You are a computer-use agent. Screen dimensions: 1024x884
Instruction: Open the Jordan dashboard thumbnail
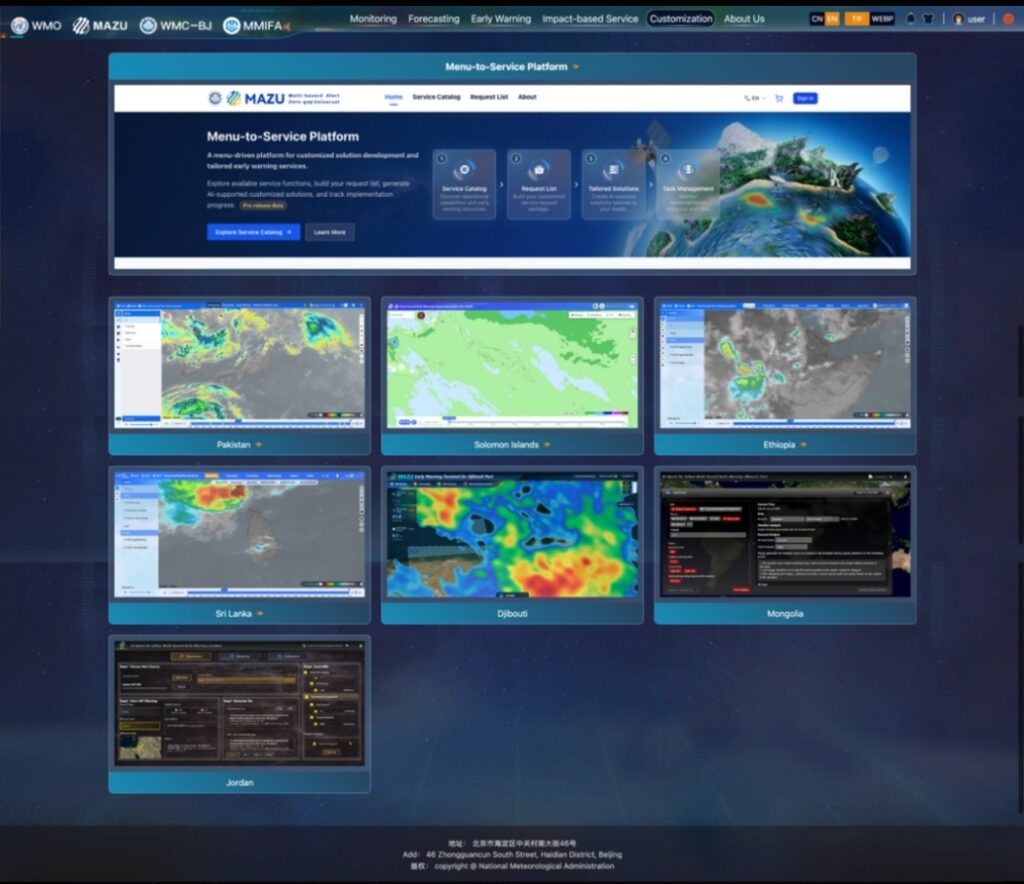point(240,702)
